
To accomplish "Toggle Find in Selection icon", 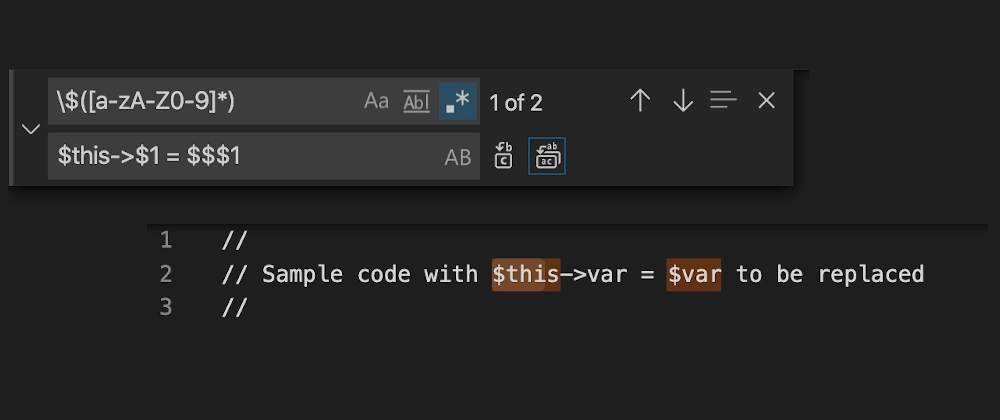I will click(723, 100).
